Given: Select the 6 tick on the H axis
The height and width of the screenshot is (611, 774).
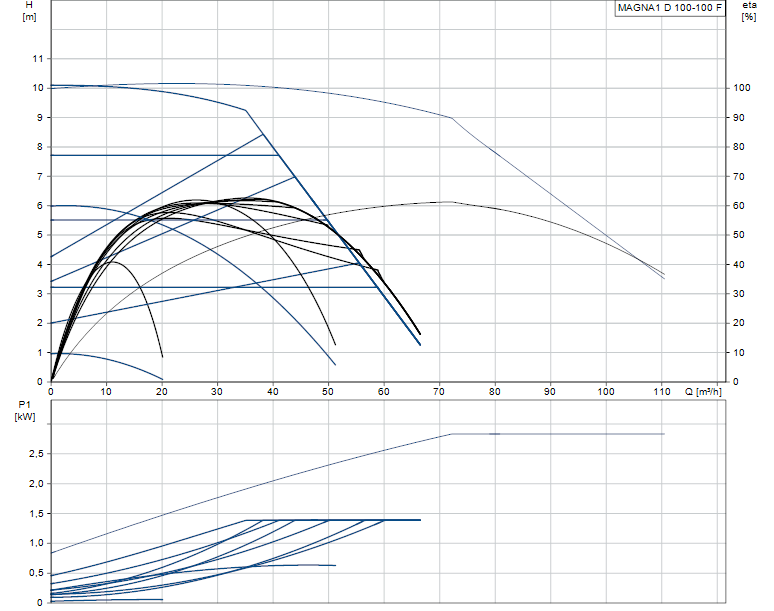Looking at the screenshot, I should click(40, 205).
